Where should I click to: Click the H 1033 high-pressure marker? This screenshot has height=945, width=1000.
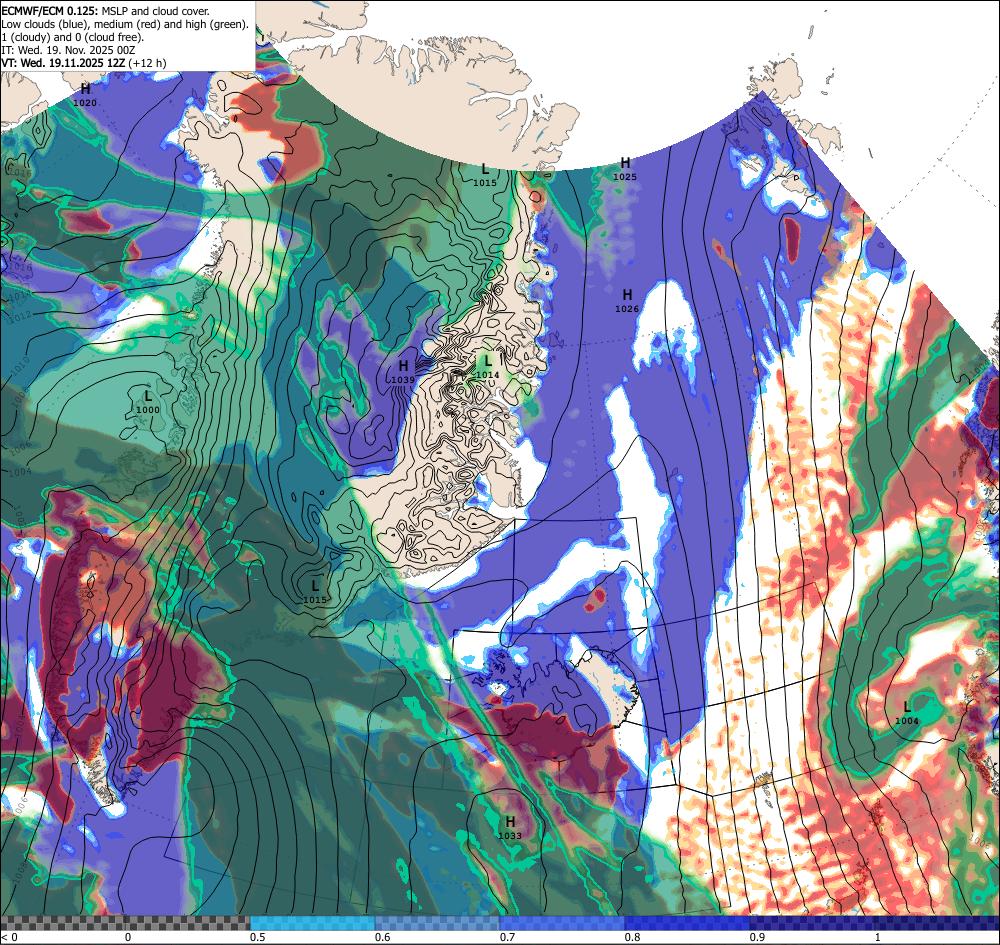click(x=510, y=828)
